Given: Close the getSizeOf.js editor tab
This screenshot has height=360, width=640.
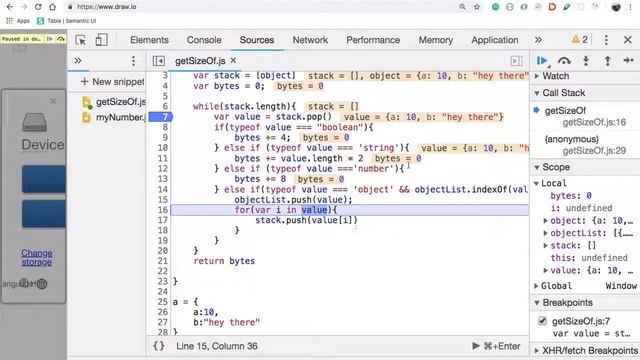Looking at the screenshot, I should 233,60.
